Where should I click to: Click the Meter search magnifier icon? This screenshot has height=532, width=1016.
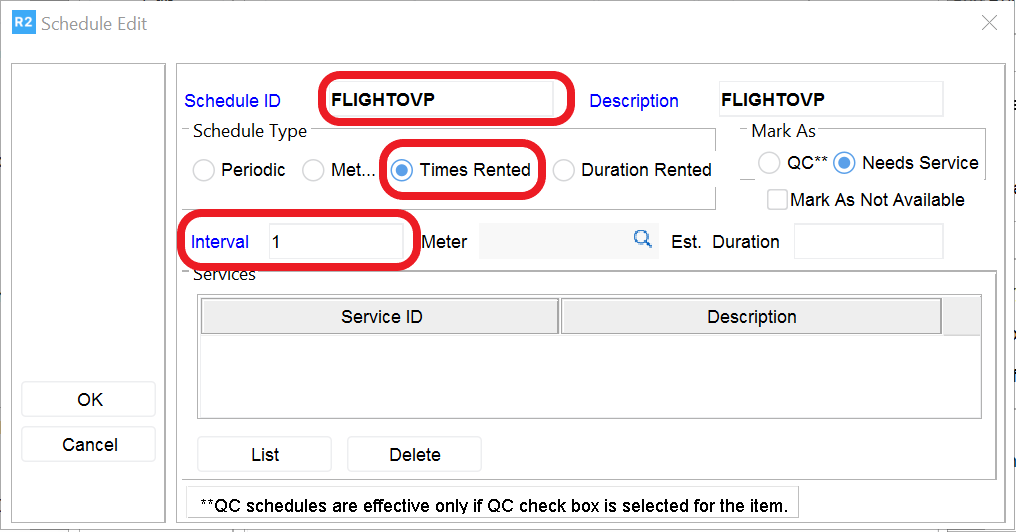point(642,239)
